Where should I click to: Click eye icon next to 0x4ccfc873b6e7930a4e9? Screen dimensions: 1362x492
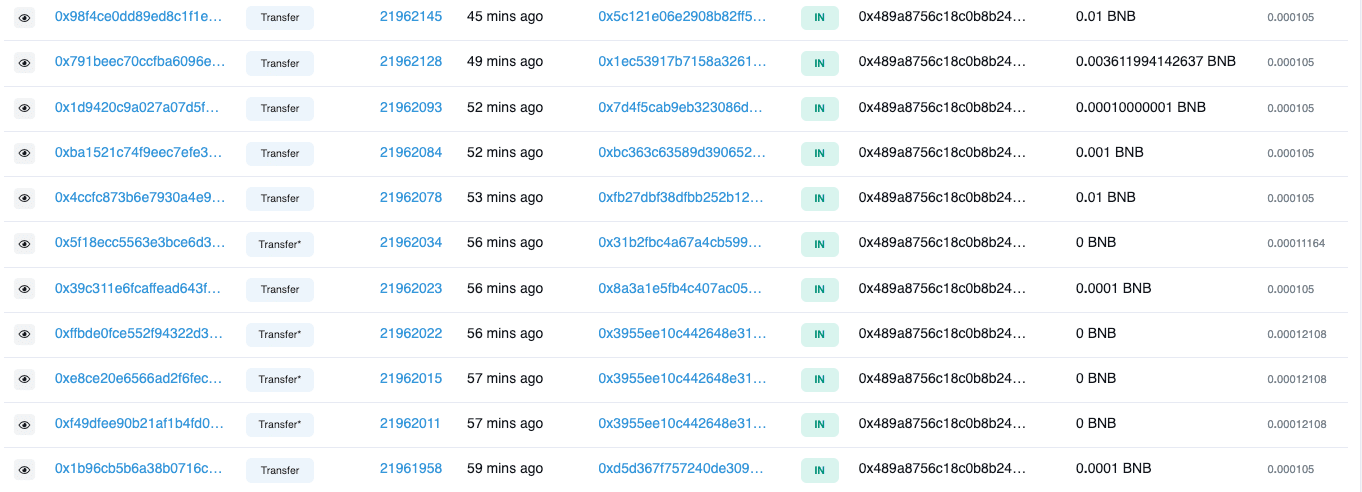(25, 198)
